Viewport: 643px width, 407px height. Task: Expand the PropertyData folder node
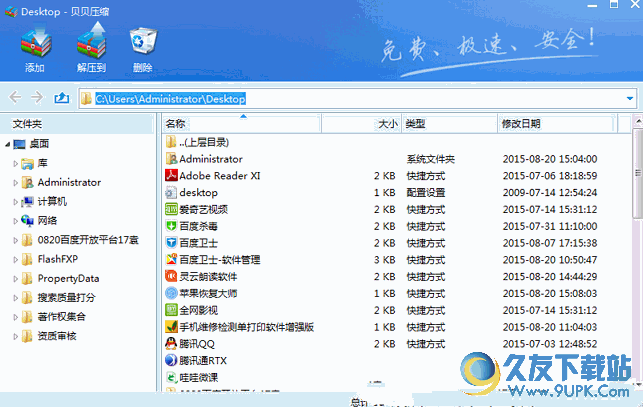coord(15,279)
